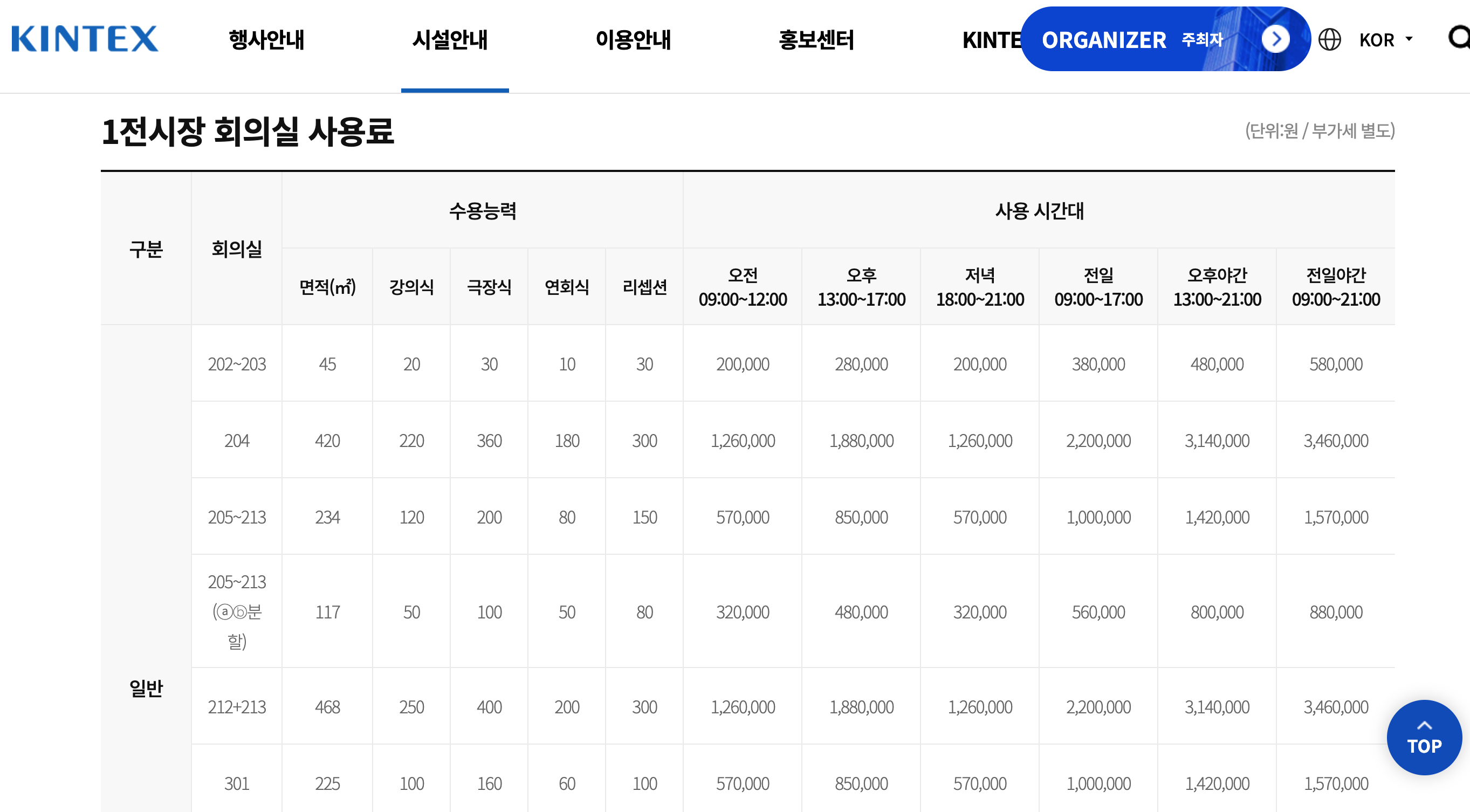Open the 홍보센터 menu
The image size is (1470, 812).
click(x=816, y=39)
